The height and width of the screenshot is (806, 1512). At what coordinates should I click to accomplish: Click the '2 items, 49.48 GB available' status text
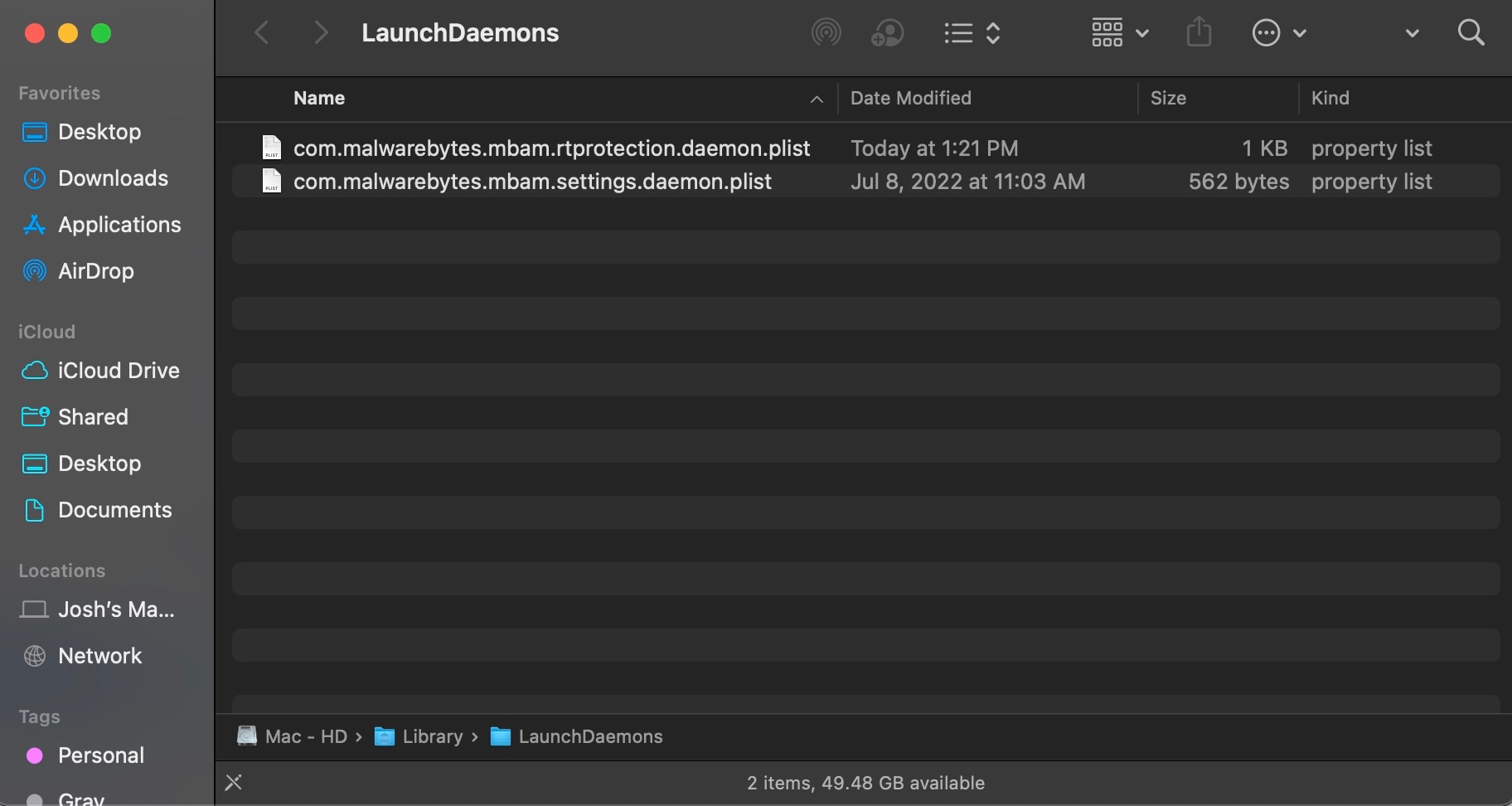865,783
